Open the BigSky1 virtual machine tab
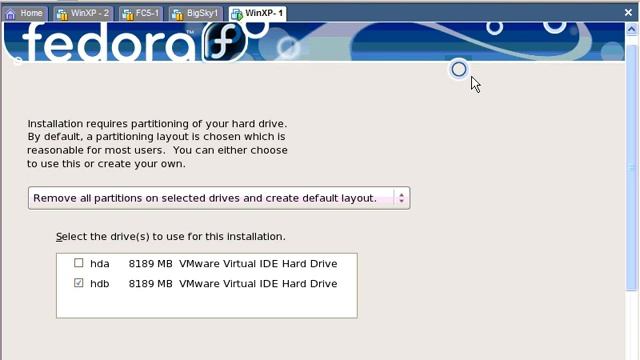The width and height of the screenshot is (640, 360). 196,13
